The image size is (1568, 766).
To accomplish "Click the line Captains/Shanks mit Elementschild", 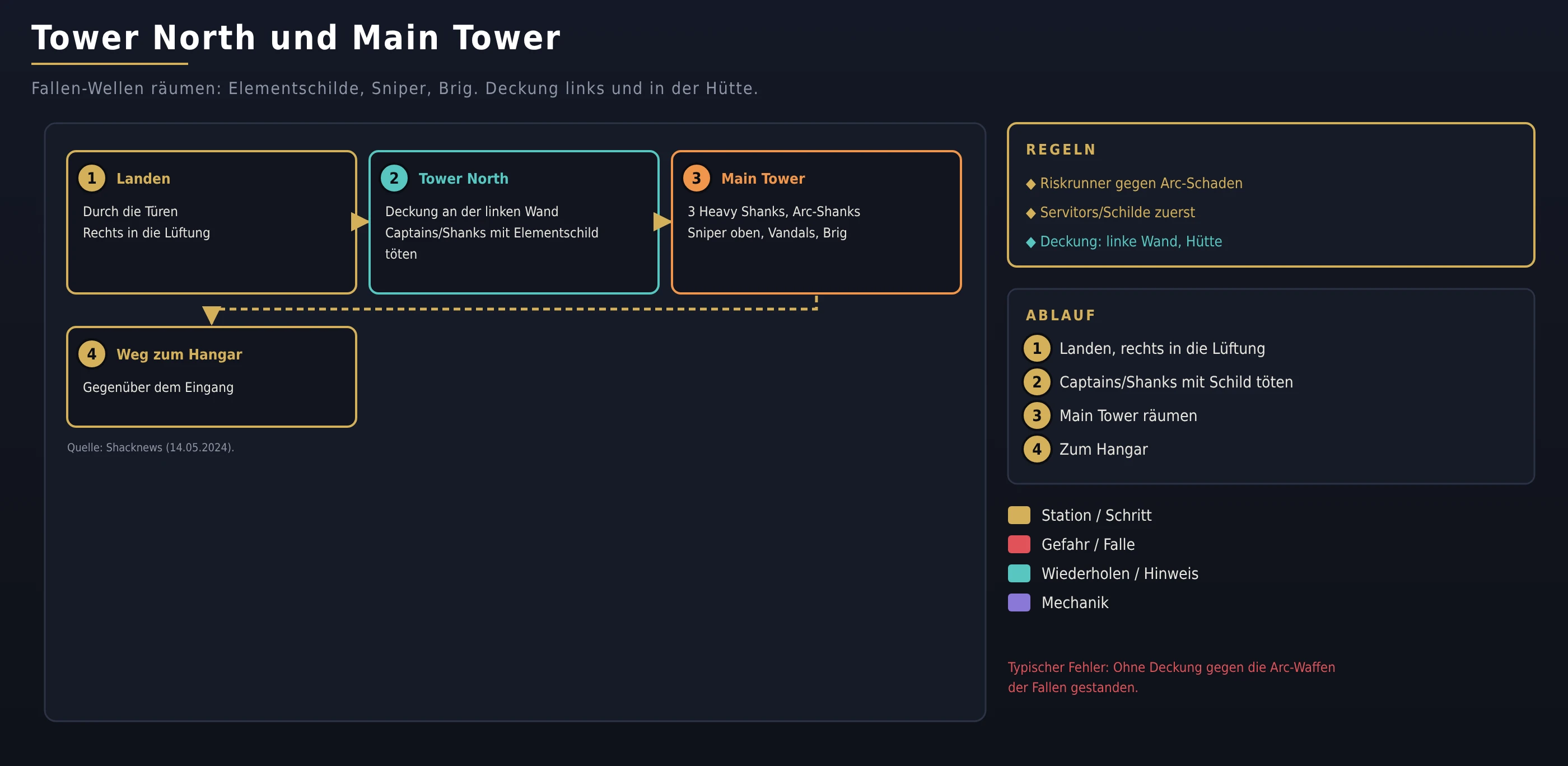I will [492, 233].
